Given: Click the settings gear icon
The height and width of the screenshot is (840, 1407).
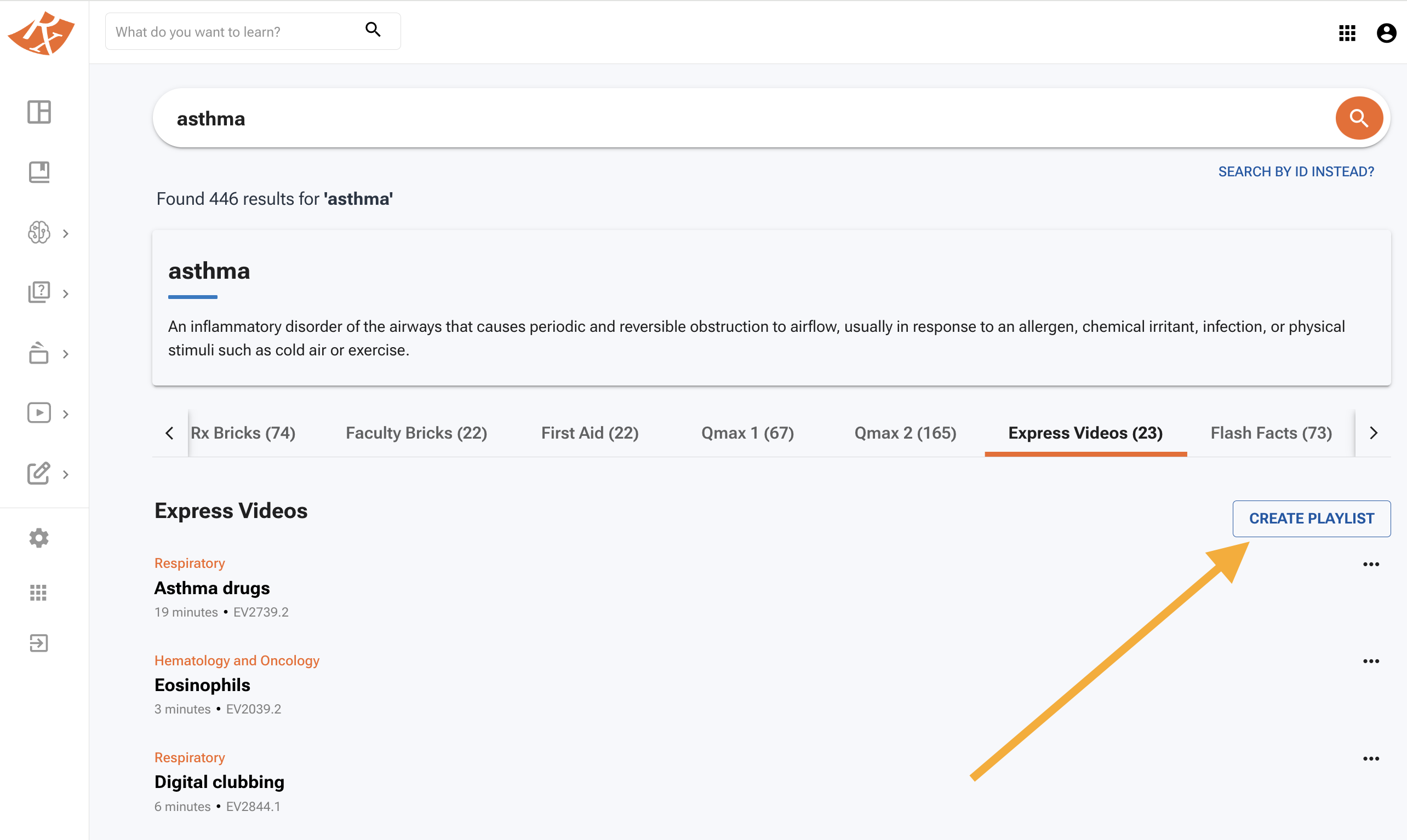Looking at the screenshot, I should (38, 537).
